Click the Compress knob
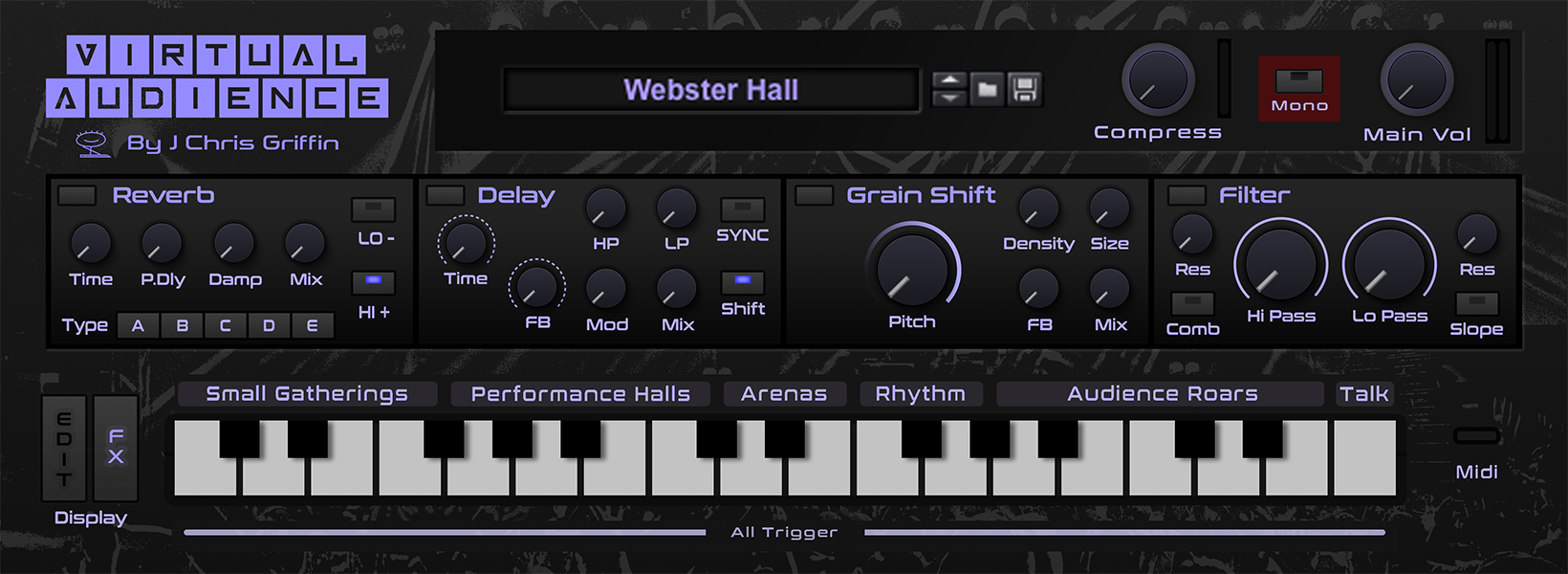1568x574 pixels. pos(1158,80)
